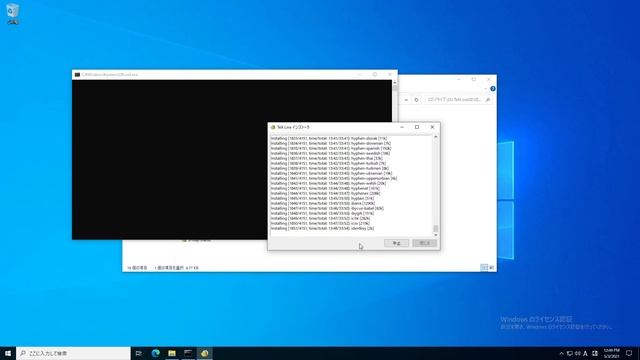Click the Command Prompt title bar icon
Viewport: 640px width, 360px height.
pos(77,75)
